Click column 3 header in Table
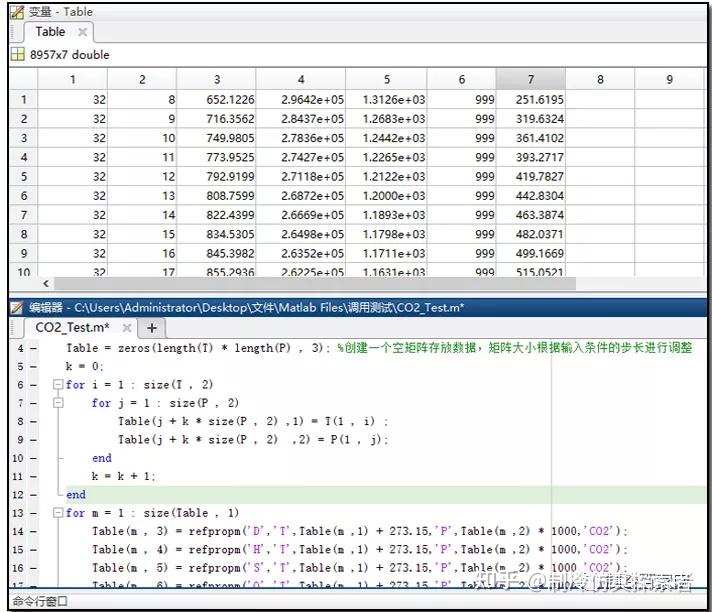The image size is (712, 612). 216,79
